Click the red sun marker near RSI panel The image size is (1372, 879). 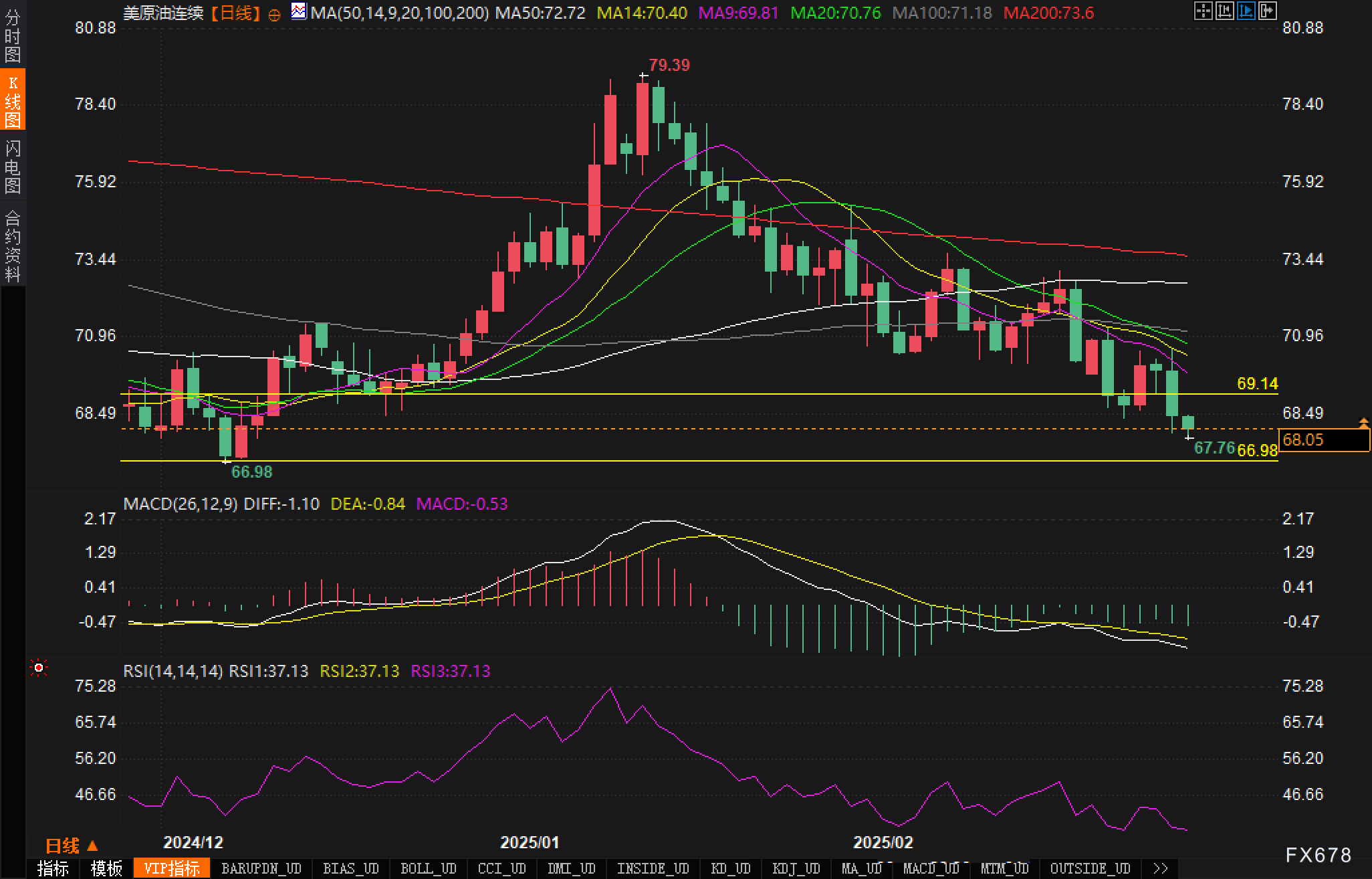(39, 668)
